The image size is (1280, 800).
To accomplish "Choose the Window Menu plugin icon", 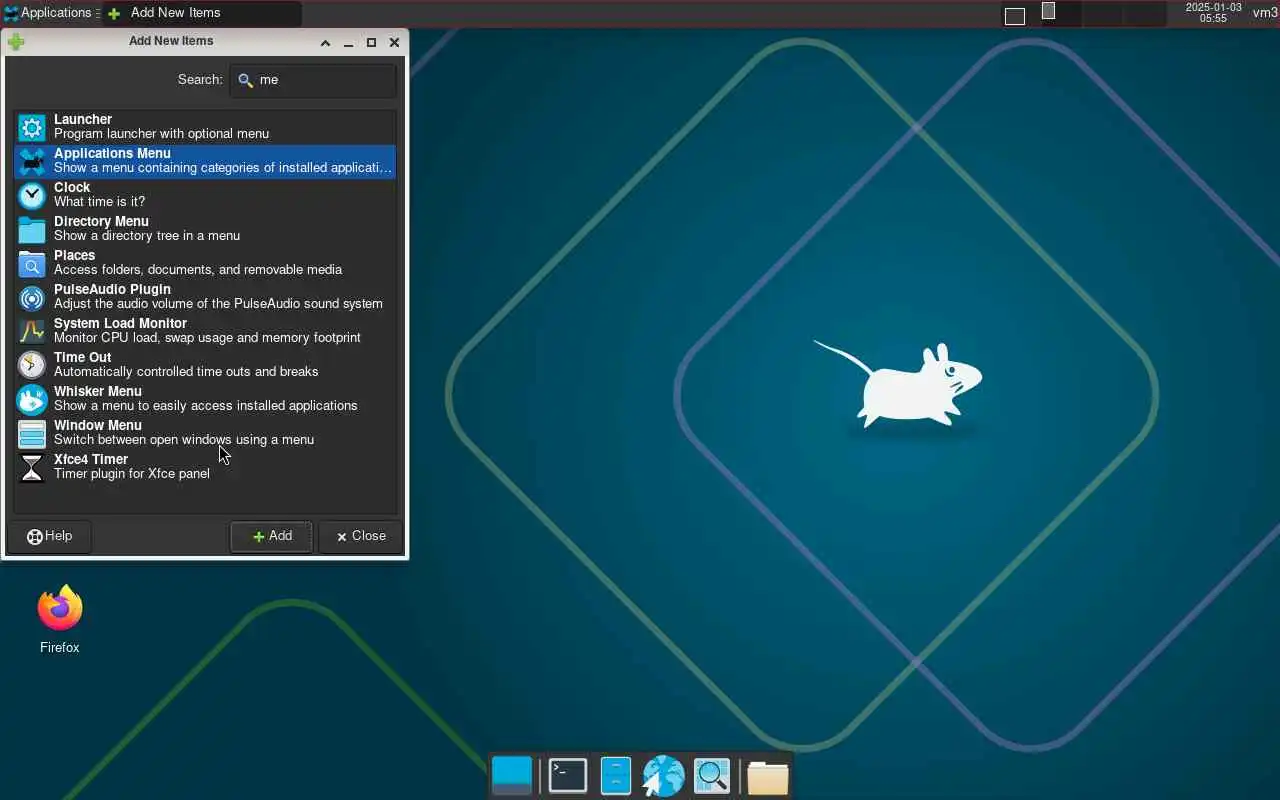I will 32,433.
